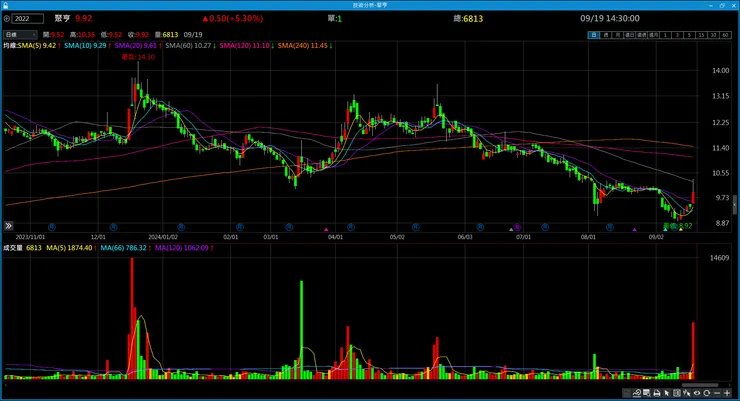Click the SMA(120) 11.10 indicator label

tap(244, 46)
